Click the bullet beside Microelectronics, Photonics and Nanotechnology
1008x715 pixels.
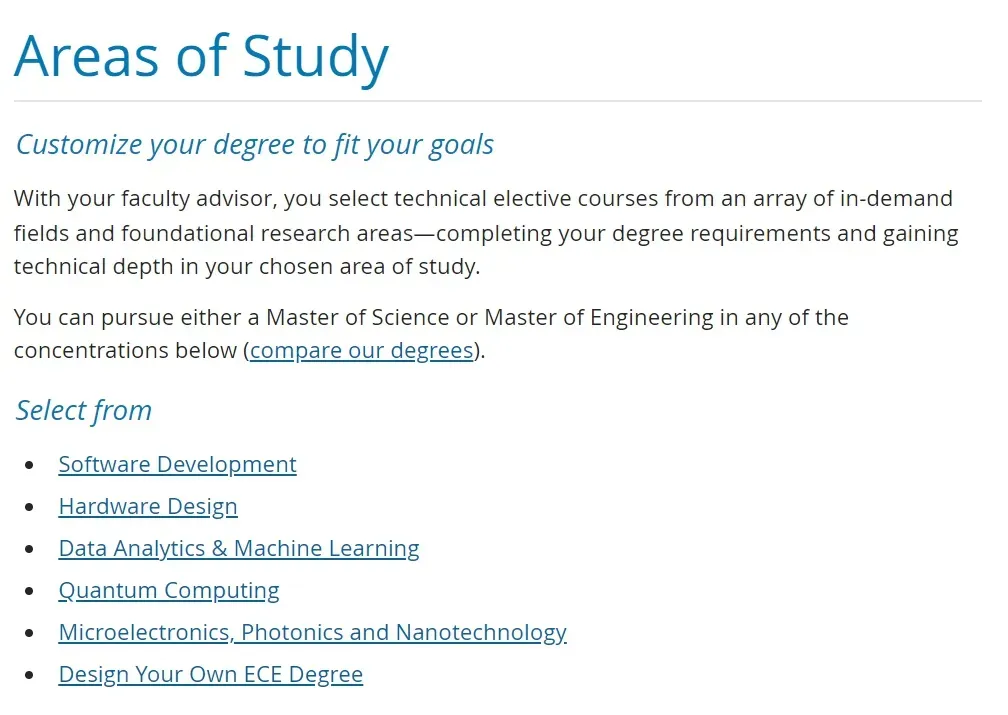[31, 634]
